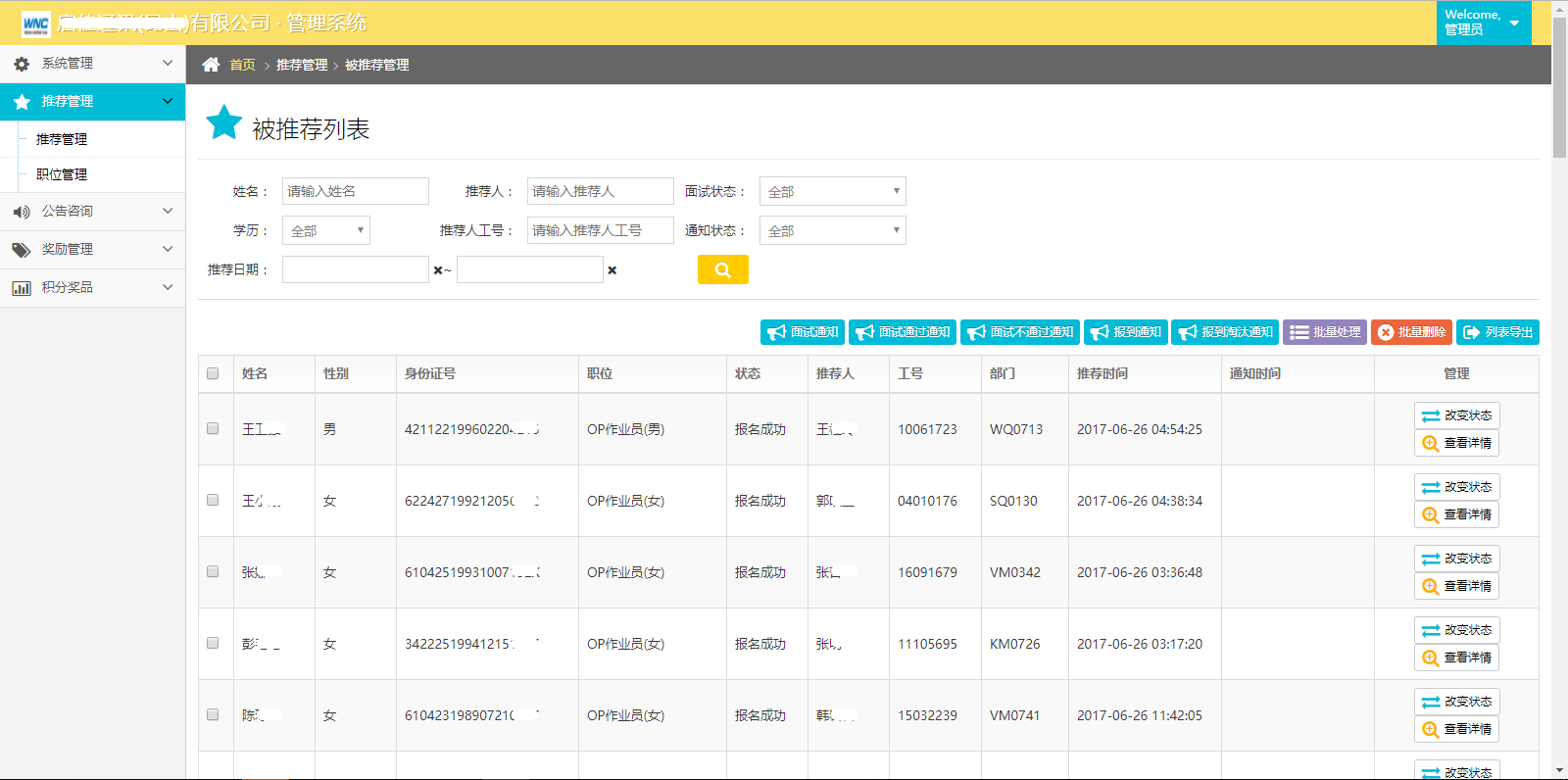Click 报到通知 notification button

pyautogui.click(x=1125, y=332)
